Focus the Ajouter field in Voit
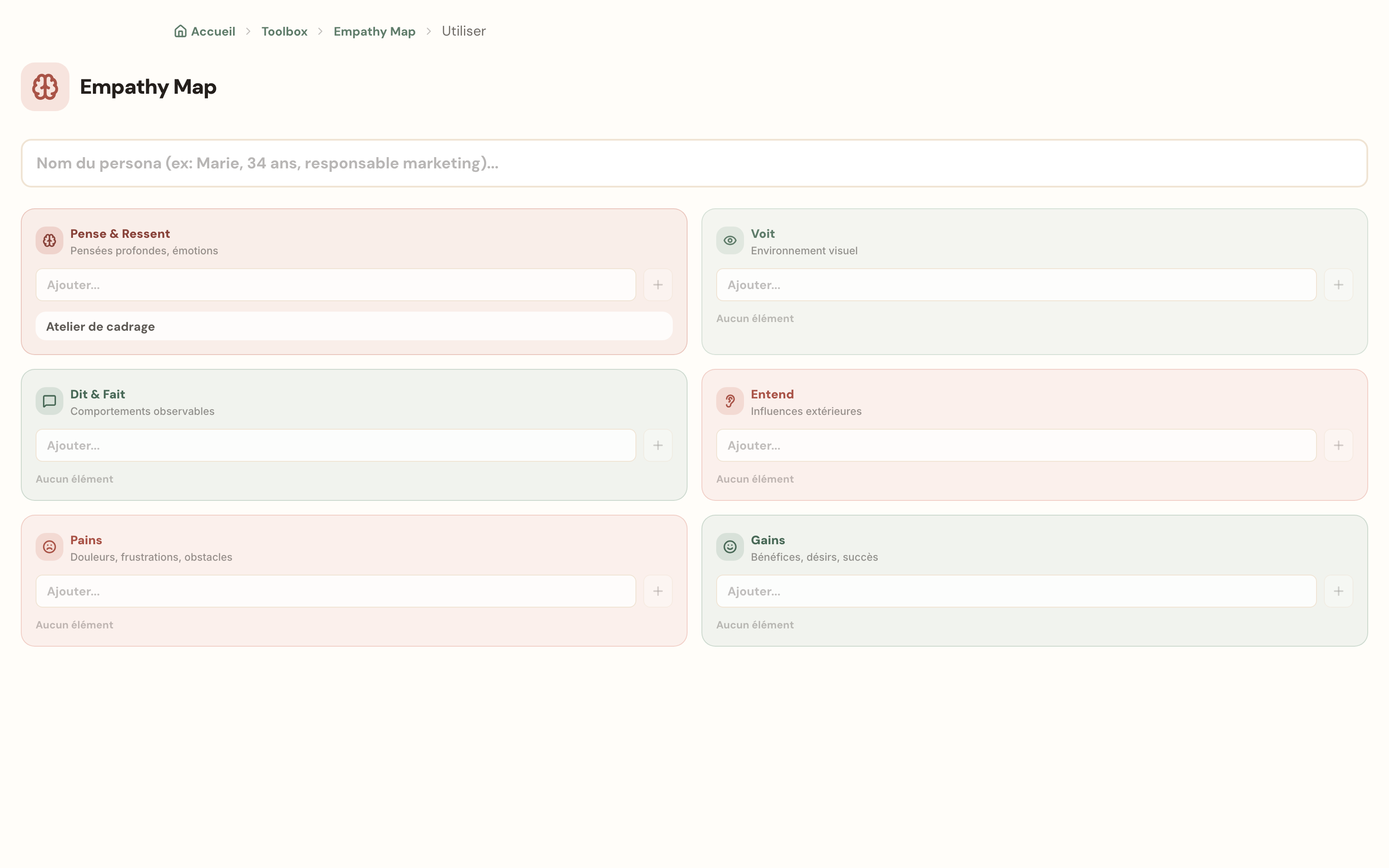Image resolution: width=1389 pixels, height=868 pixels. click(1017, 285)
